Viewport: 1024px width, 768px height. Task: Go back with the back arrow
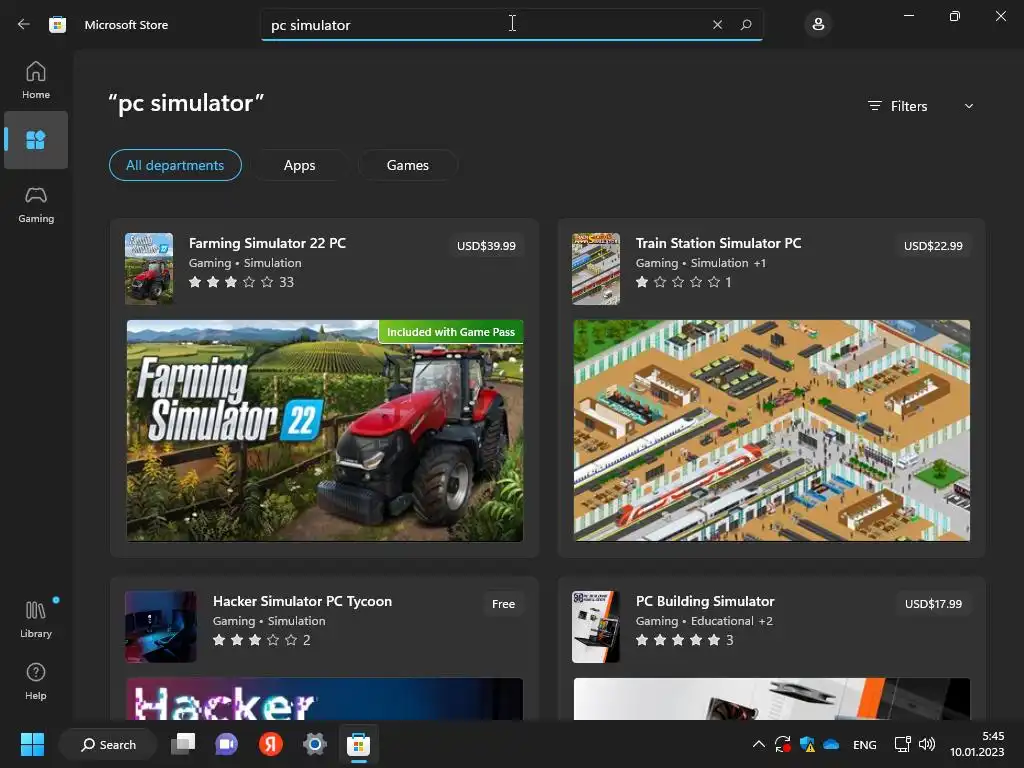[24, 24]
